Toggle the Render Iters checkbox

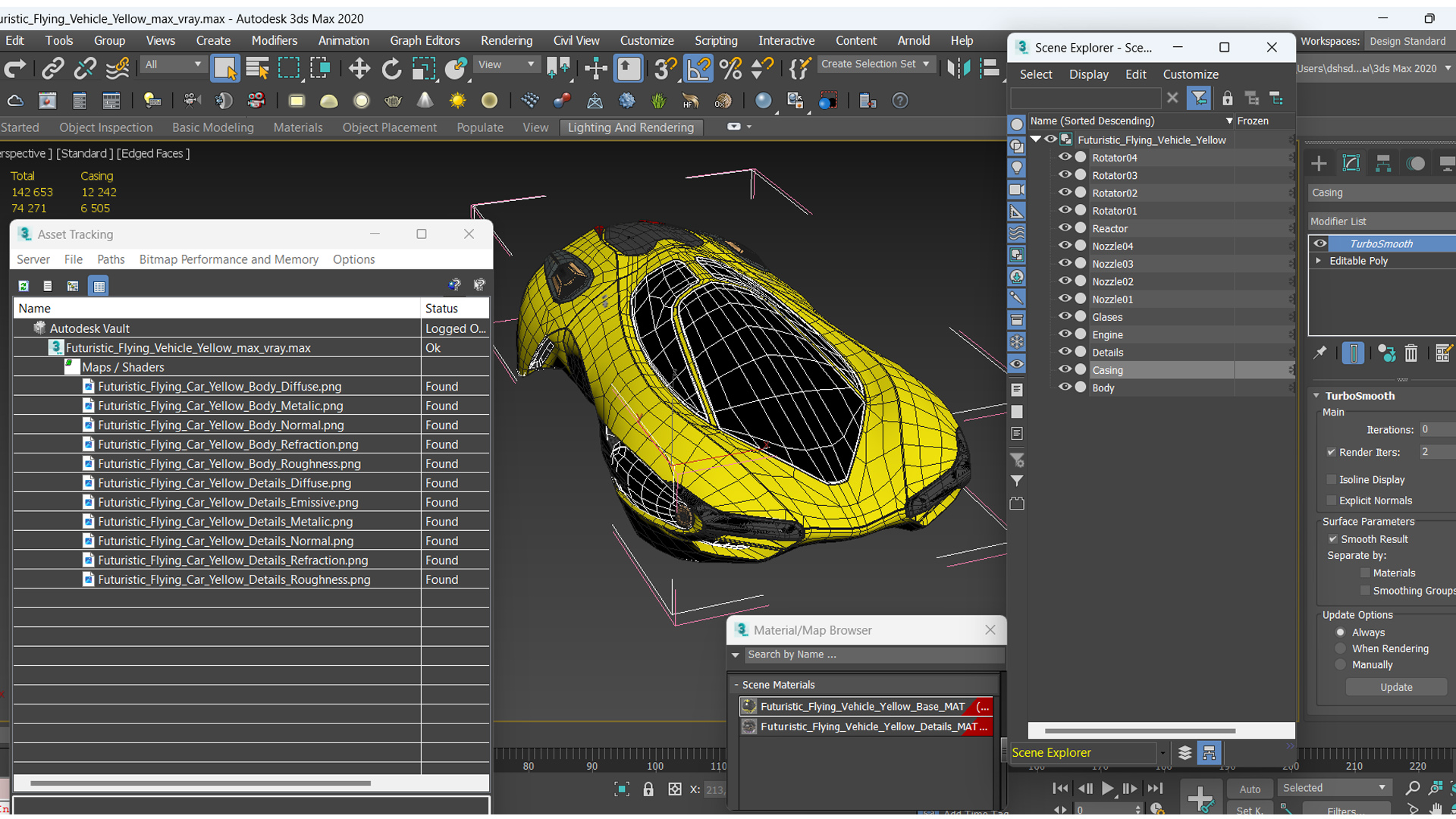point(1331,452)
